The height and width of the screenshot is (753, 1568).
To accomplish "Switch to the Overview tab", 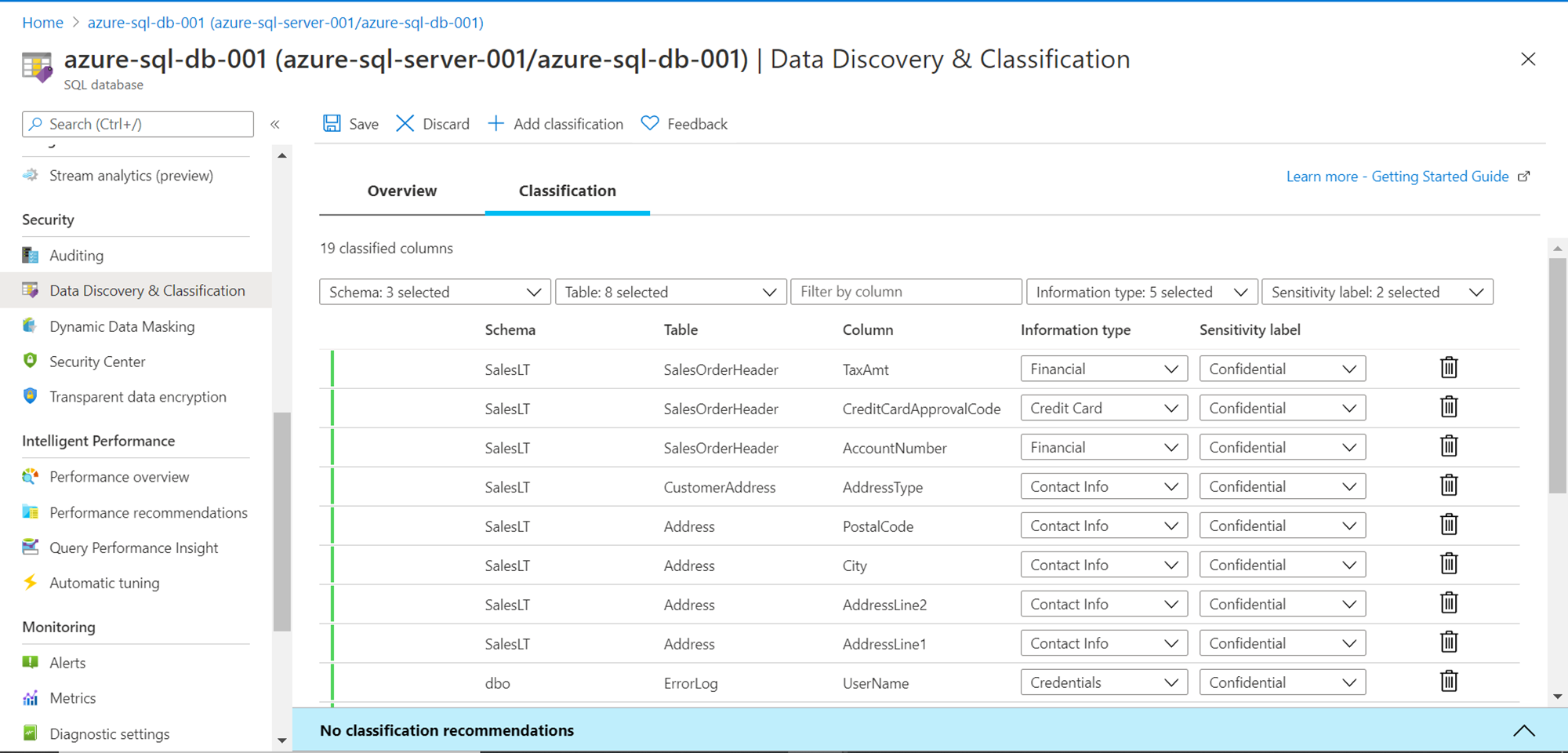I will click(x=402, y=191).
